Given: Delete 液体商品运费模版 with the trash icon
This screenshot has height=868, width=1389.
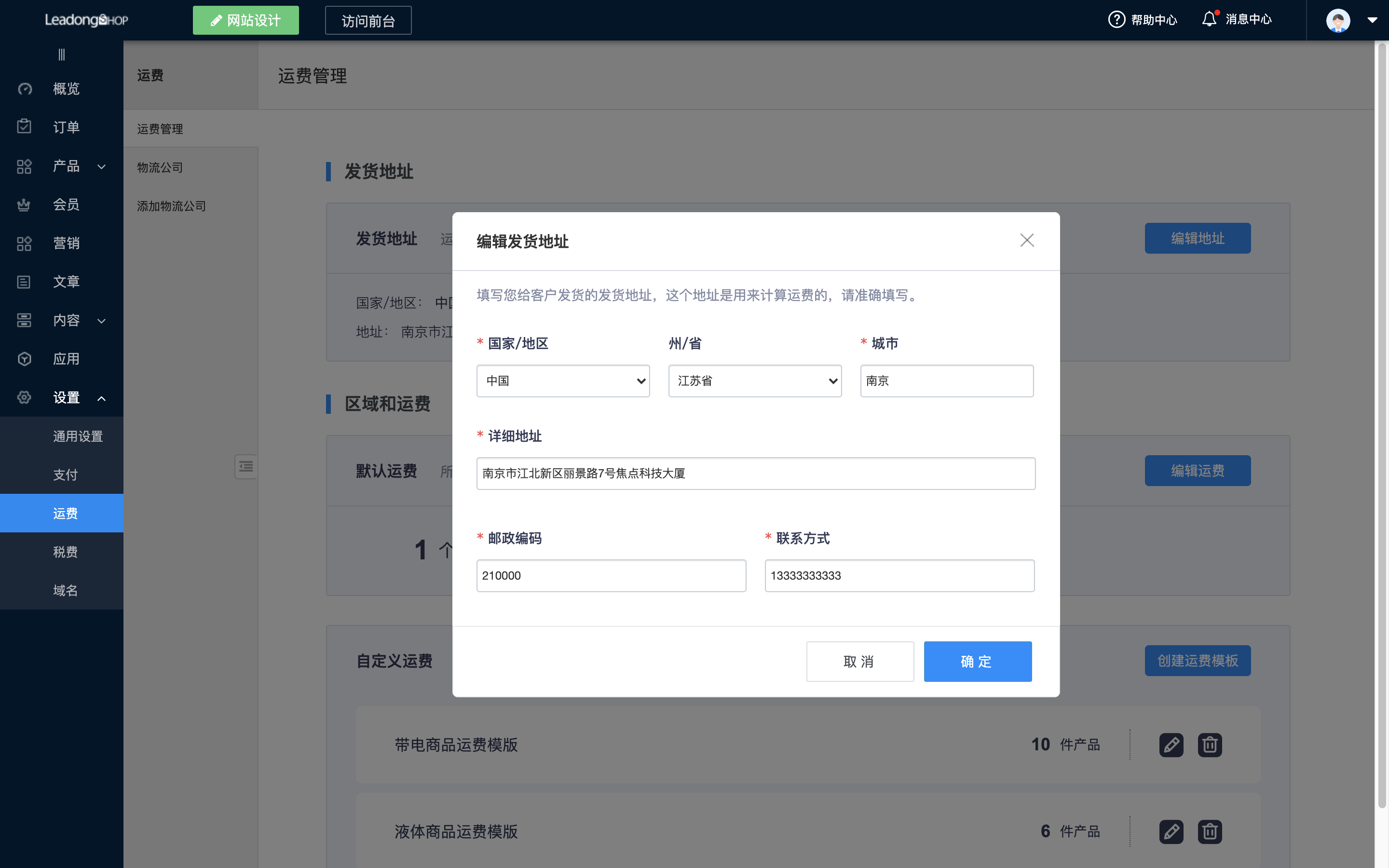Looking at the screenshot, I should [x=1210, y=831].
